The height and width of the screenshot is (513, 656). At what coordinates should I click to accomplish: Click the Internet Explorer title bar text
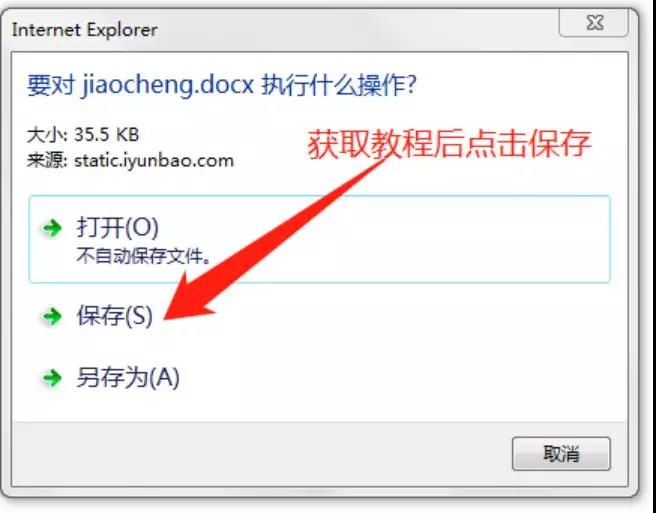(85, 30)
